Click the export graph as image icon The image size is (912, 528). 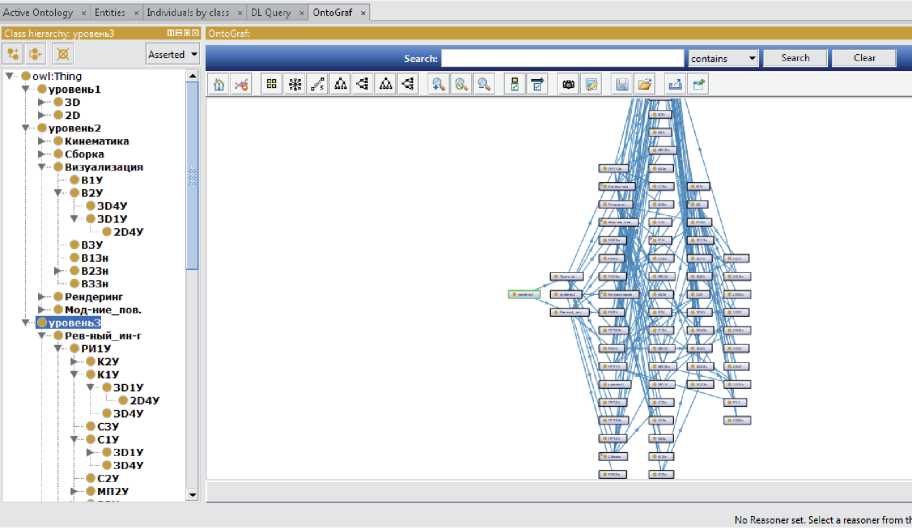pos(592,84)
